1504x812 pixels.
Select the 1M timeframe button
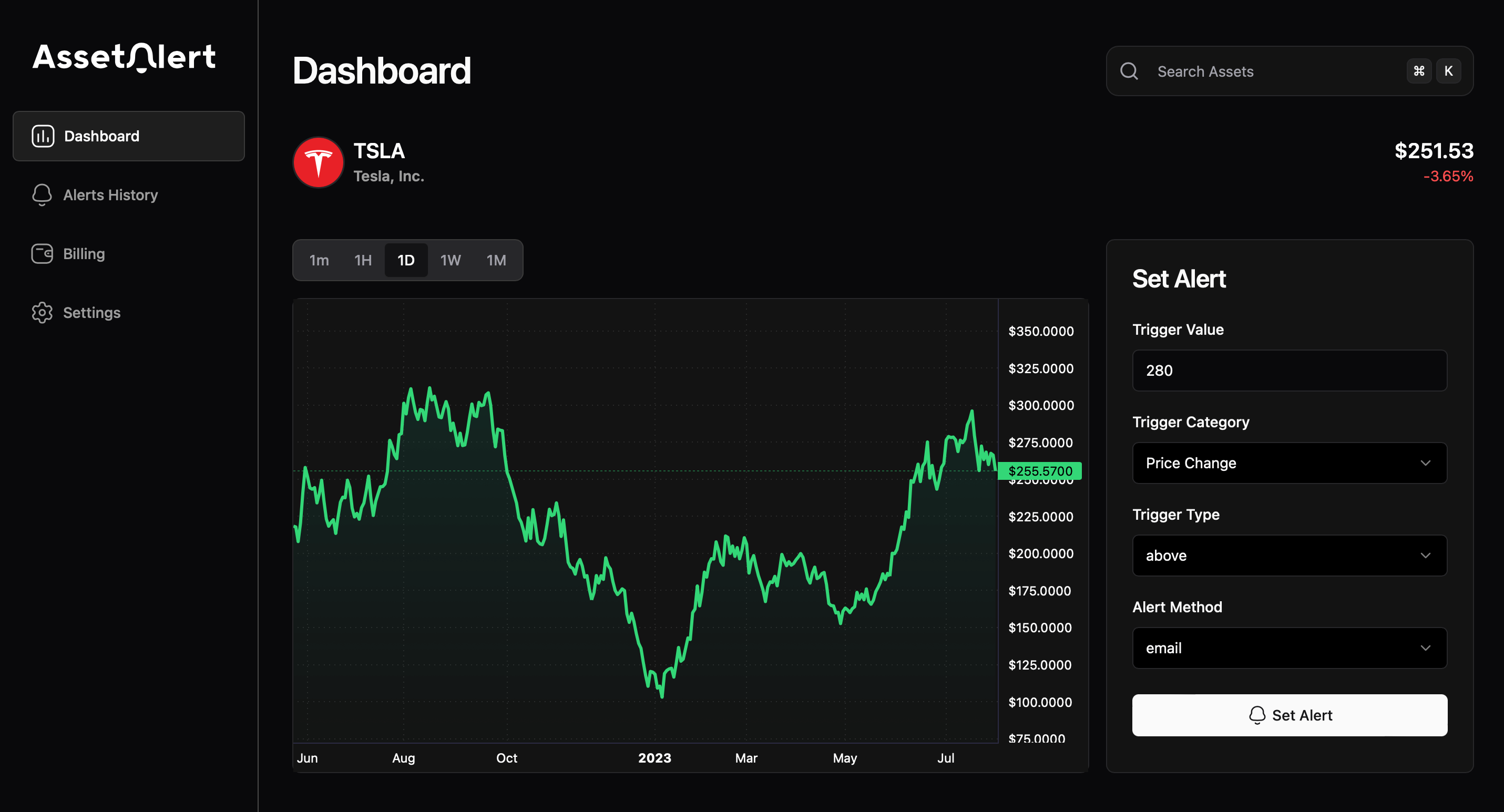tap(496, 260)
